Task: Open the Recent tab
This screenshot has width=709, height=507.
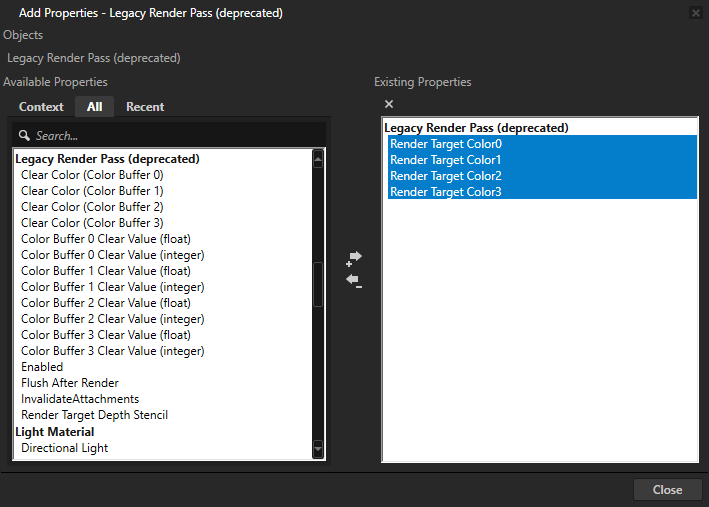Action: 145,107
